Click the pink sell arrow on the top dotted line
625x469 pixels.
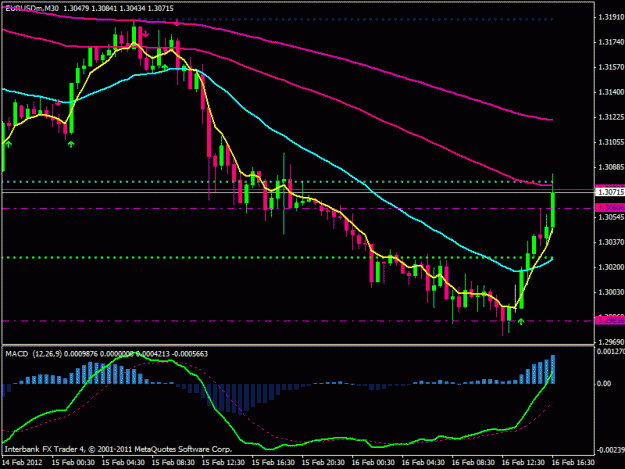click(x=176, y=23)
